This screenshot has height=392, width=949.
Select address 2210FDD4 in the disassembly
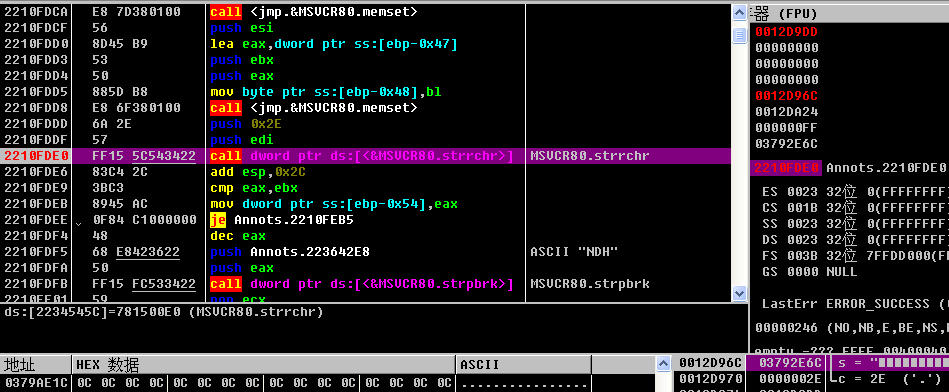pyautogui.click(x=36, y=76)
